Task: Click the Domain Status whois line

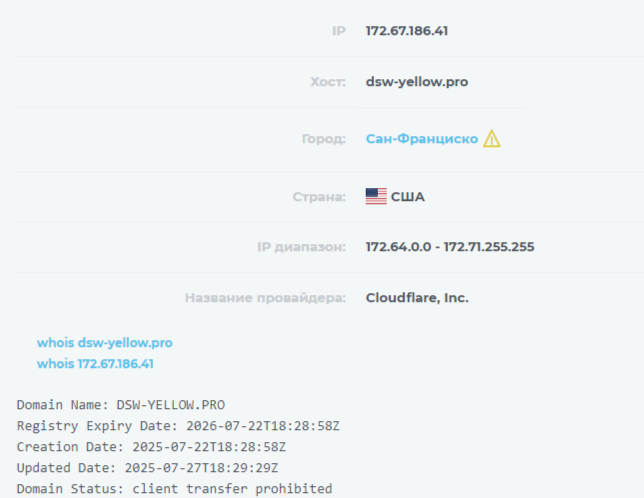Action: (174, 489)
